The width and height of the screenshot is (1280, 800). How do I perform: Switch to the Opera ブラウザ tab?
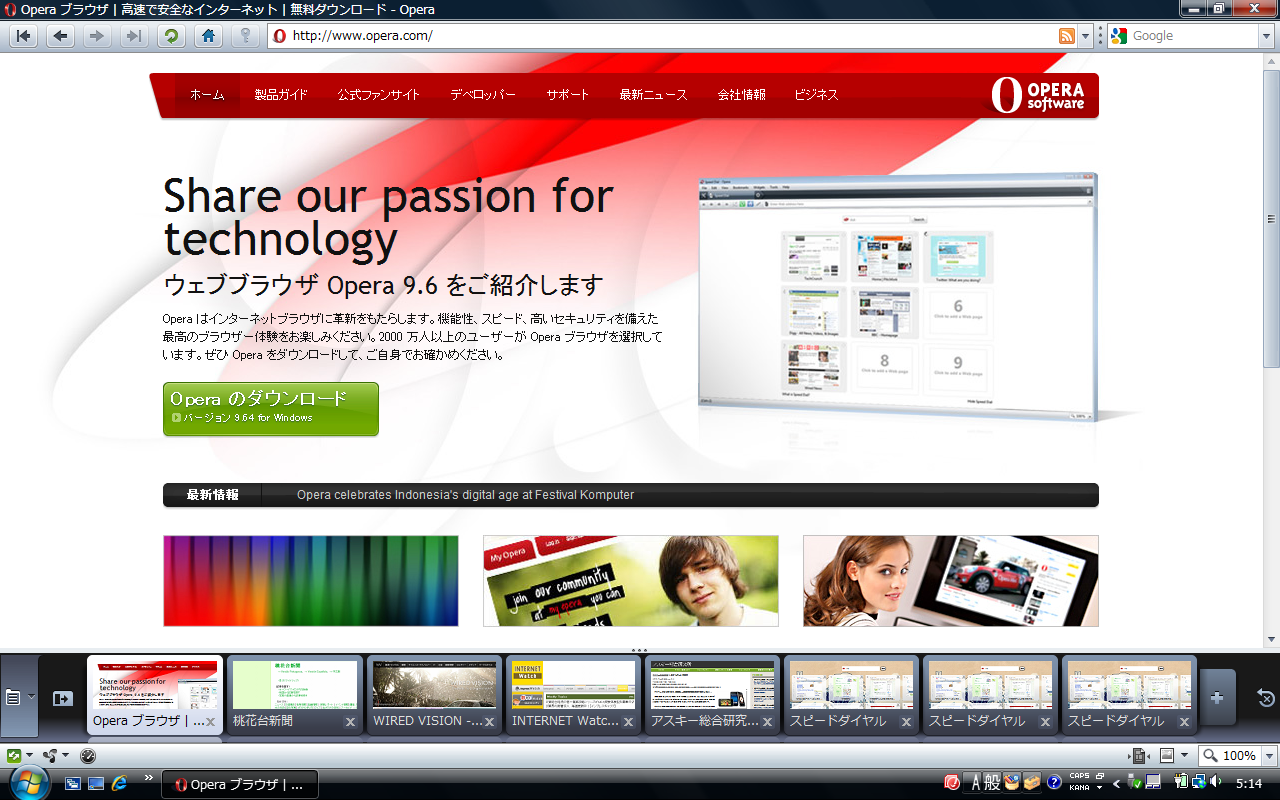[x=155, y=696]
